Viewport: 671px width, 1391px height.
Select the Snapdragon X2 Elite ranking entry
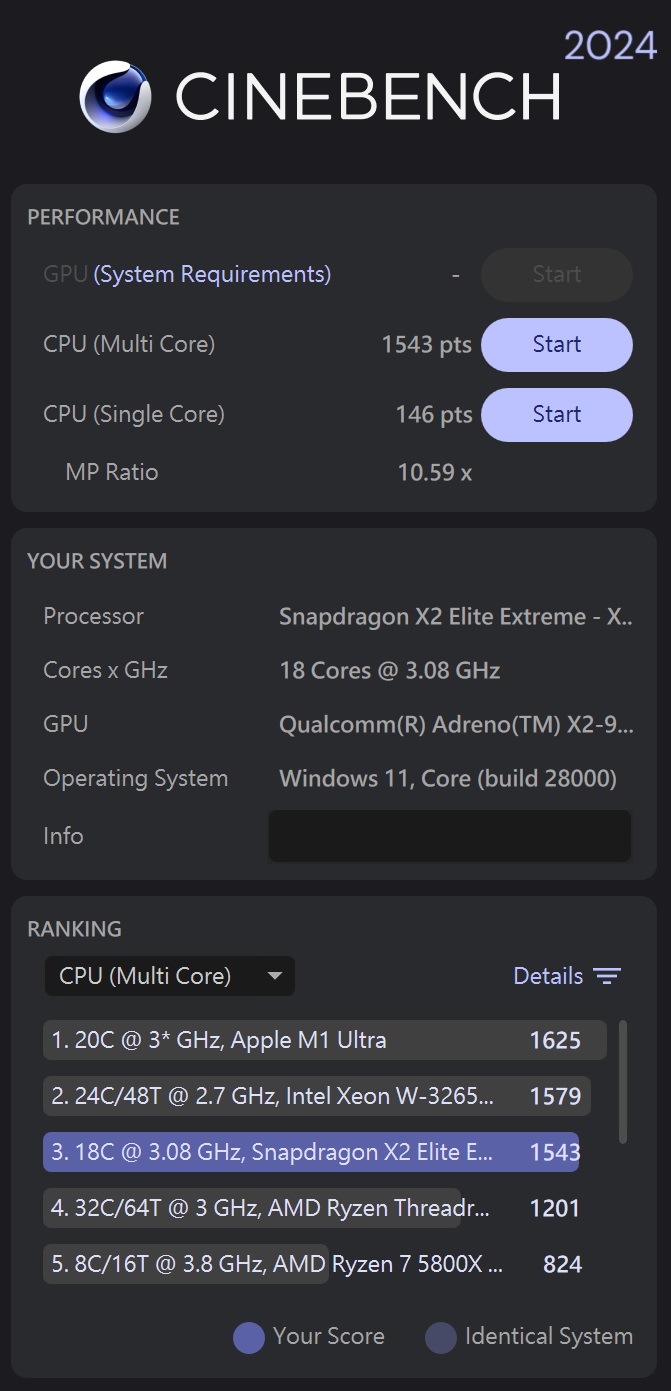tap(311, 1152)
